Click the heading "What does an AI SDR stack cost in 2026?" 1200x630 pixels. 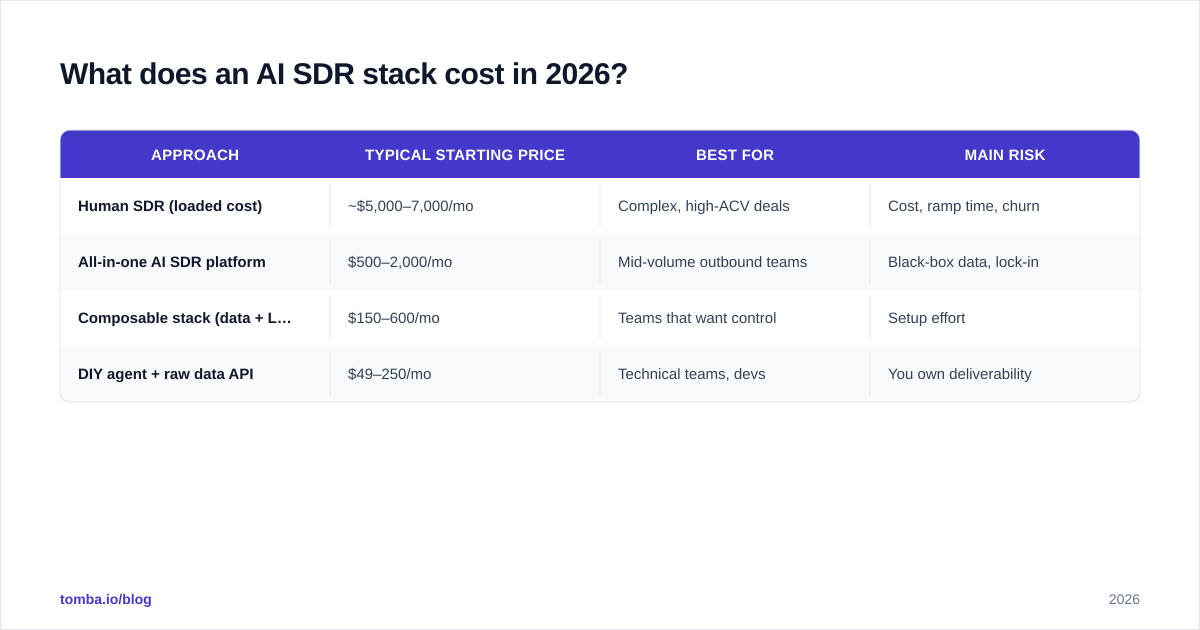point(343,74)
